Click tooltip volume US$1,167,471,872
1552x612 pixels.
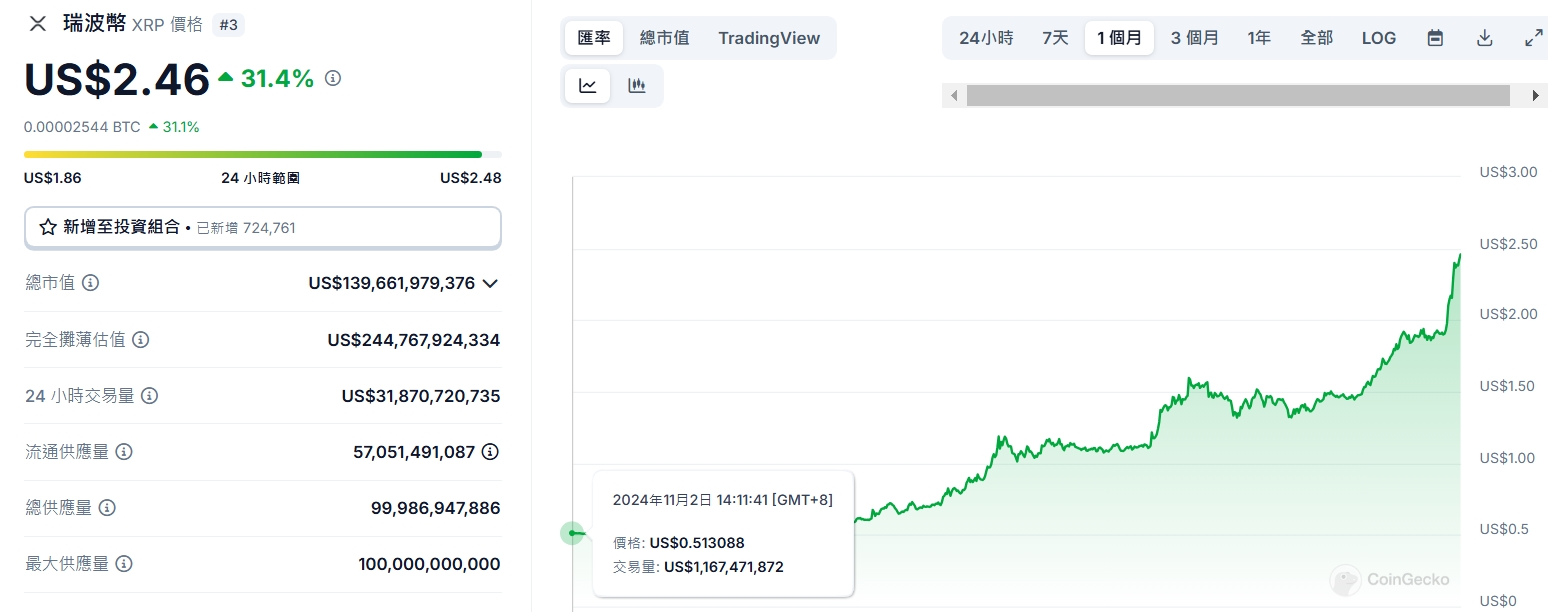point(724,567)
